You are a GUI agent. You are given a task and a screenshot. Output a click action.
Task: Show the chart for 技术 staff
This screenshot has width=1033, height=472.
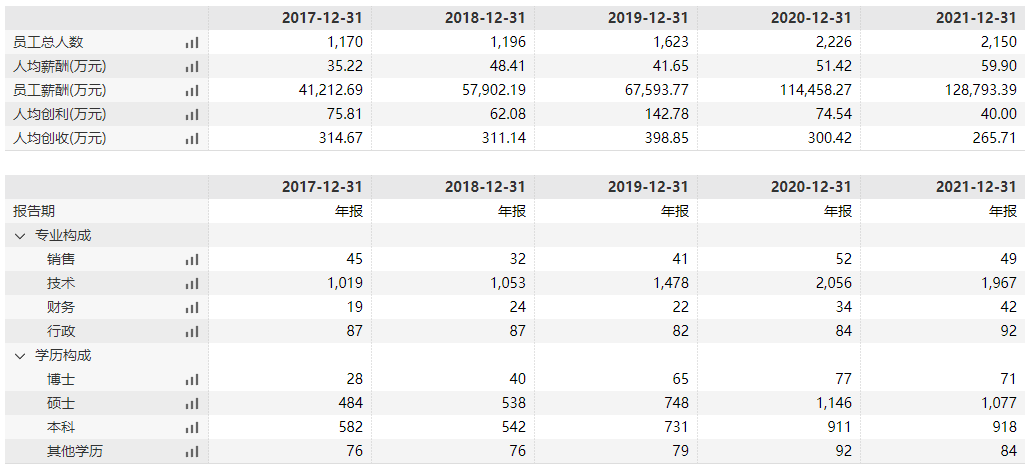(192, 283)
